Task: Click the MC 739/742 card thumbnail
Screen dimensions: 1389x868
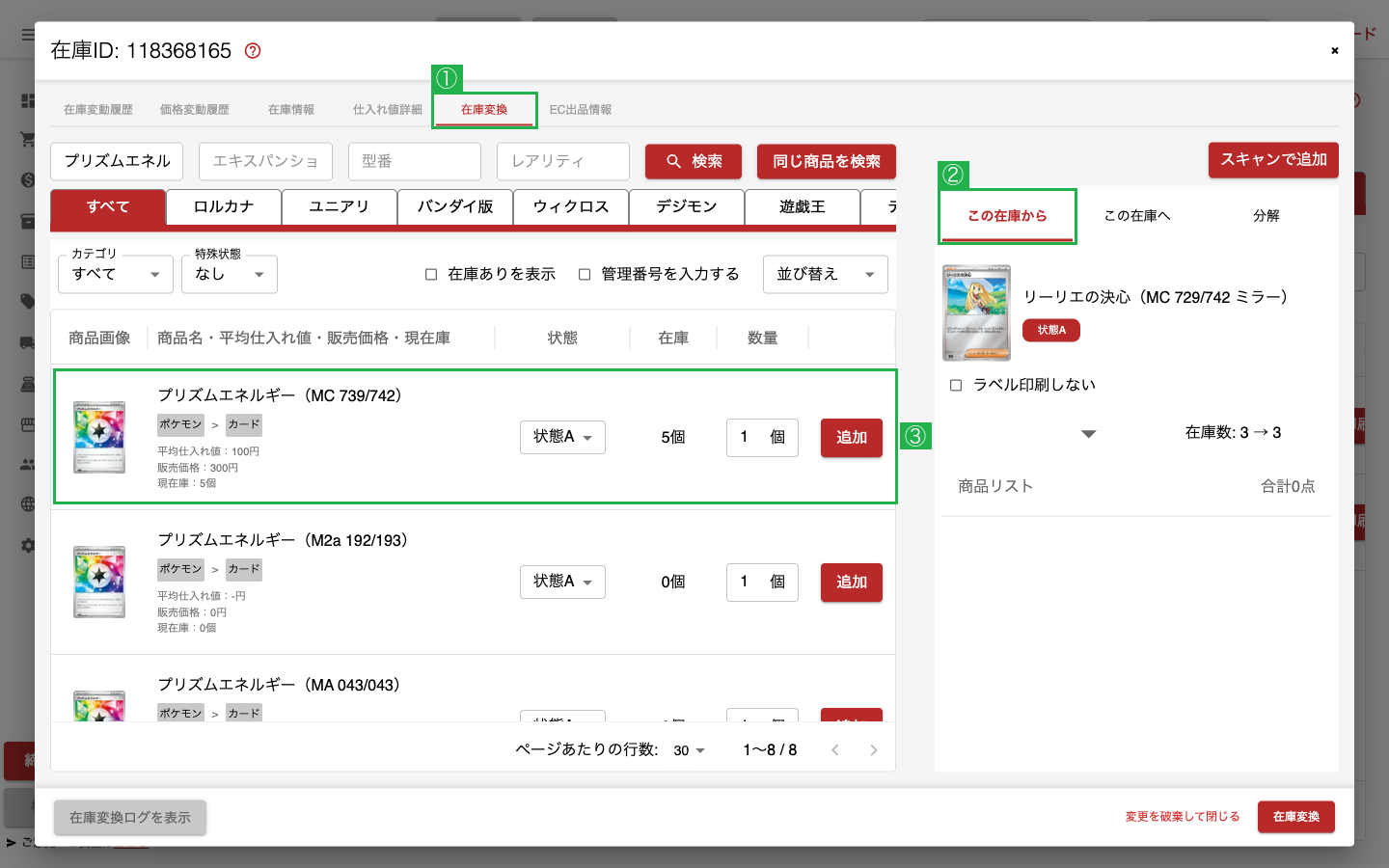Action: [99, 437]
